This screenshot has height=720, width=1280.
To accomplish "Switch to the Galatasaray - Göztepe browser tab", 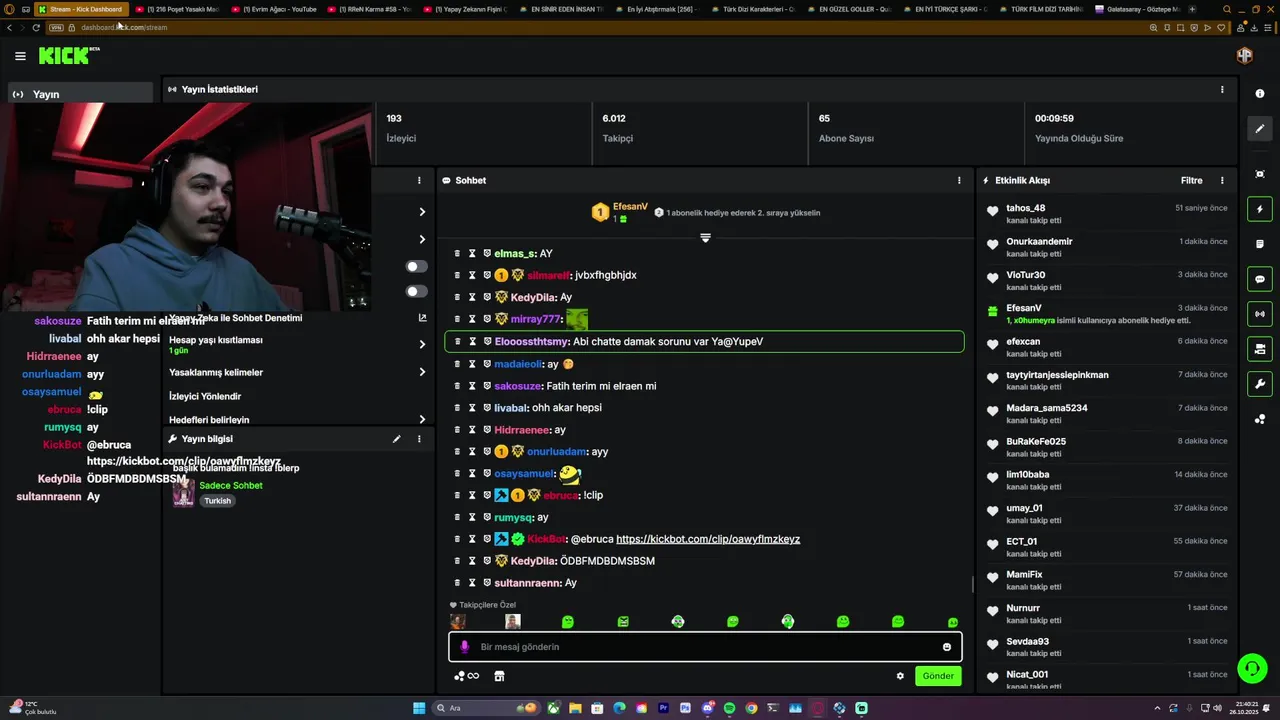I will click(x=1138, y=9).
